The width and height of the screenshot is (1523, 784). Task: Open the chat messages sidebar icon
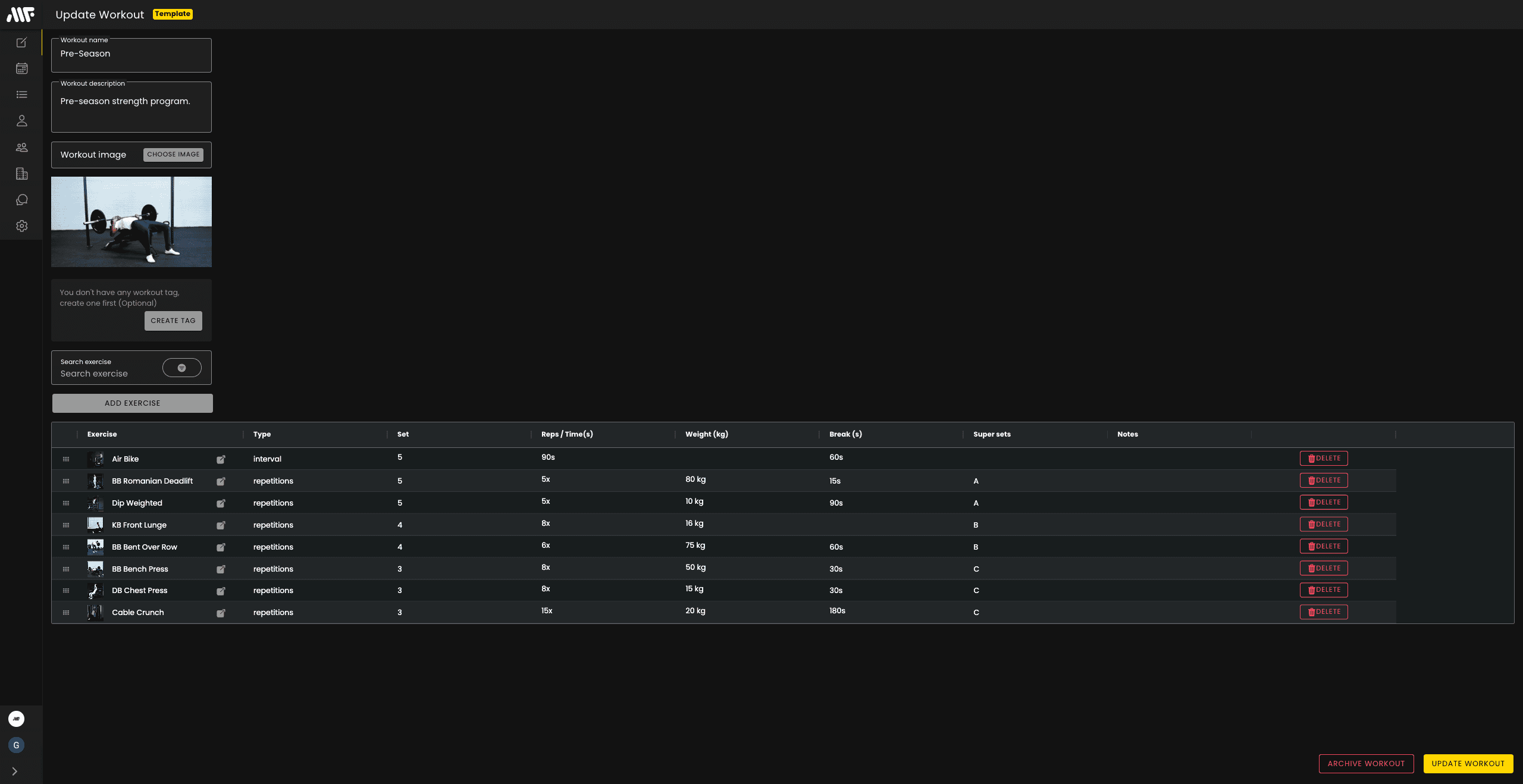(21, 200)
